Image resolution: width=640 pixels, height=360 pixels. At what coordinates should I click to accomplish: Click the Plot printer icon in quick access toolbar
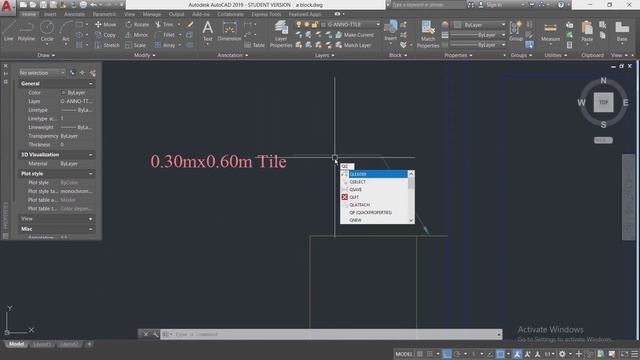pyautogui.click(x=83, y=5)
